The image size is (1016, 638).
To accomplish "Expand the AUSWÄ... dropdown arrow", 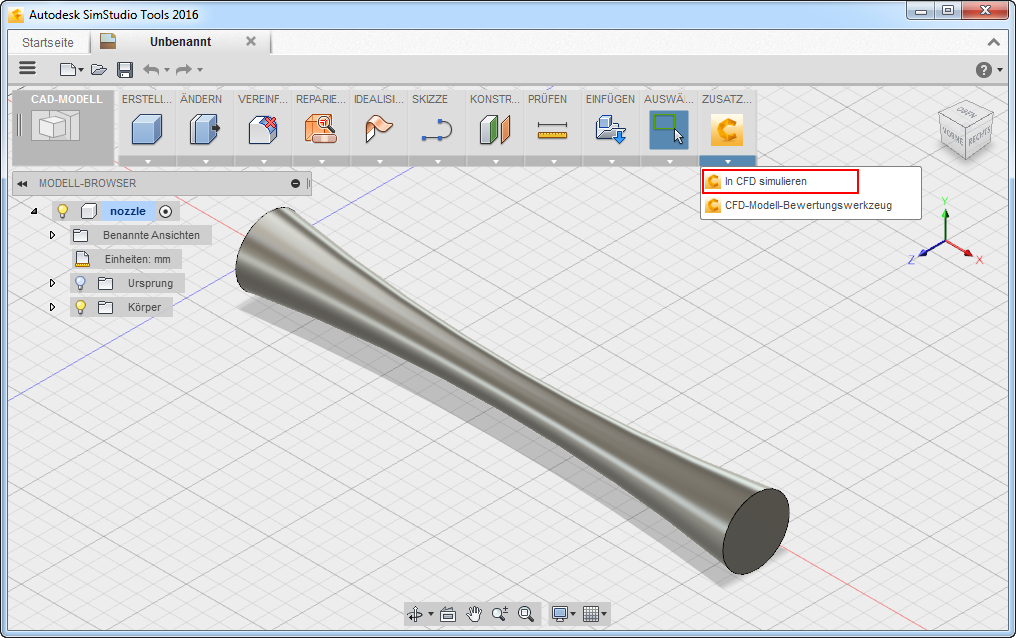I will tap(669, 161).
